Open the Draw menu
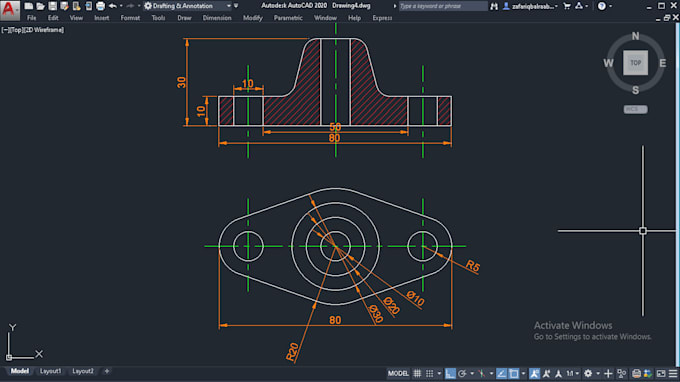This screenshot has height=382, width=680. point(184,18)
